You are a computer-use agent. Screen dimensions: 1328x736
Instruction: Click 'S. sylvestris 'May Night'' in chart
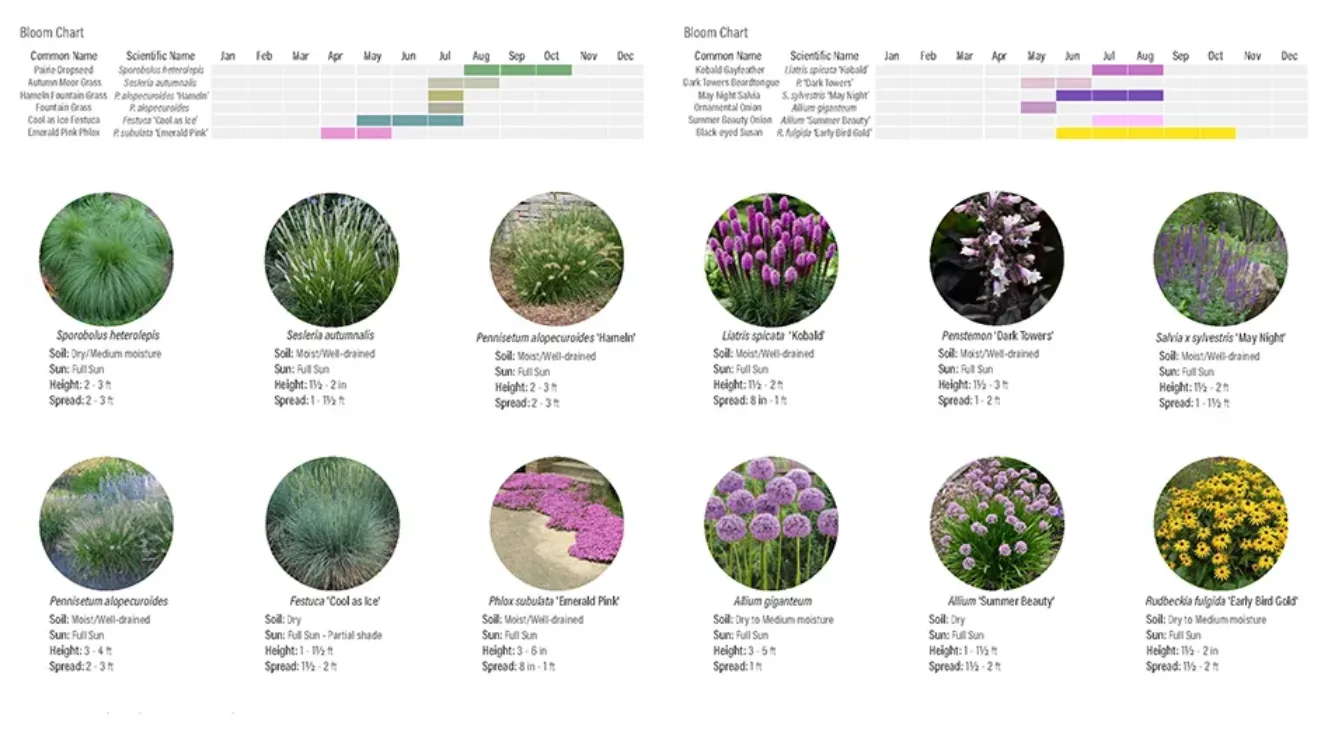click(x=824, y=95)
